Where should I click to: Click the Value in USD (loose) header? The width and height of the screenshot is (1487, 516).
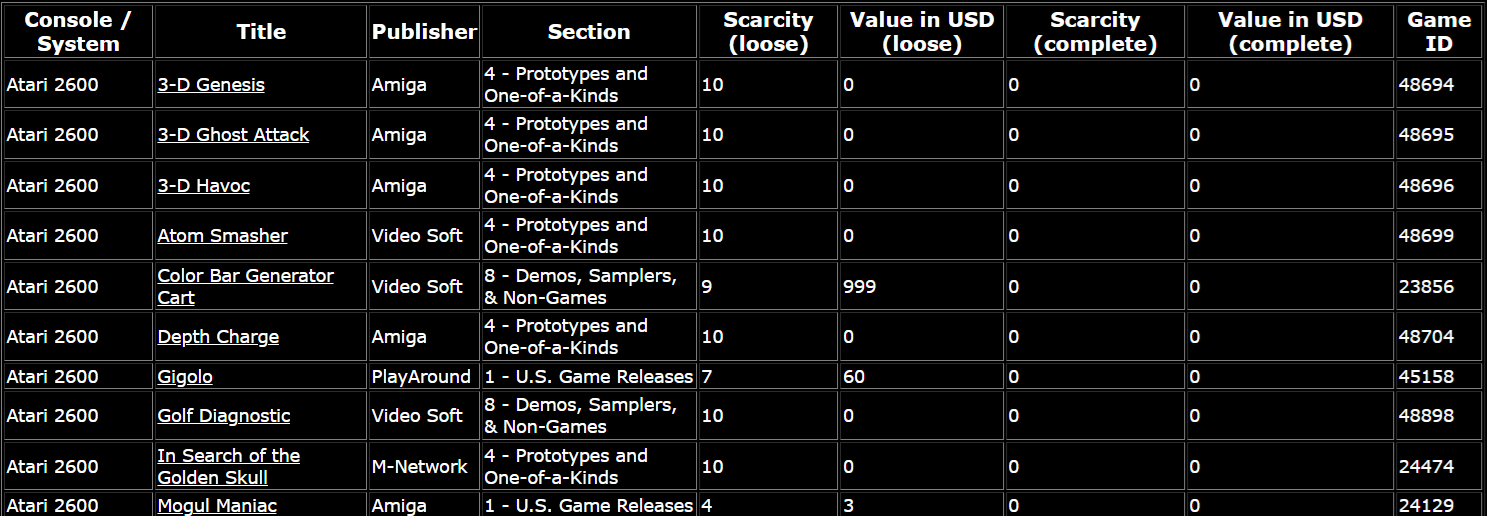click(x=921, y=32)
